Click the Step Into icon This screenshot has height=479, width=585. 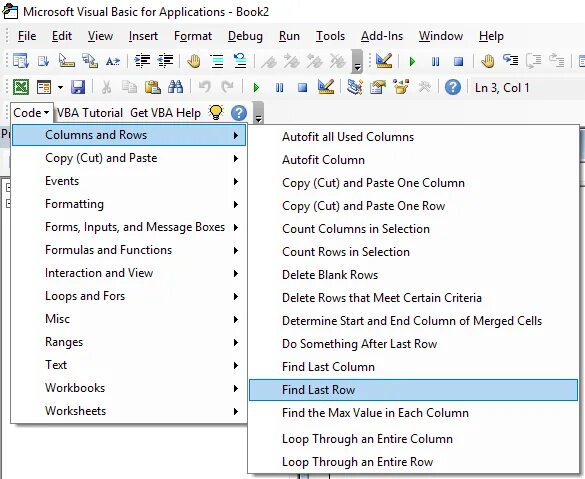pos(511,61)
